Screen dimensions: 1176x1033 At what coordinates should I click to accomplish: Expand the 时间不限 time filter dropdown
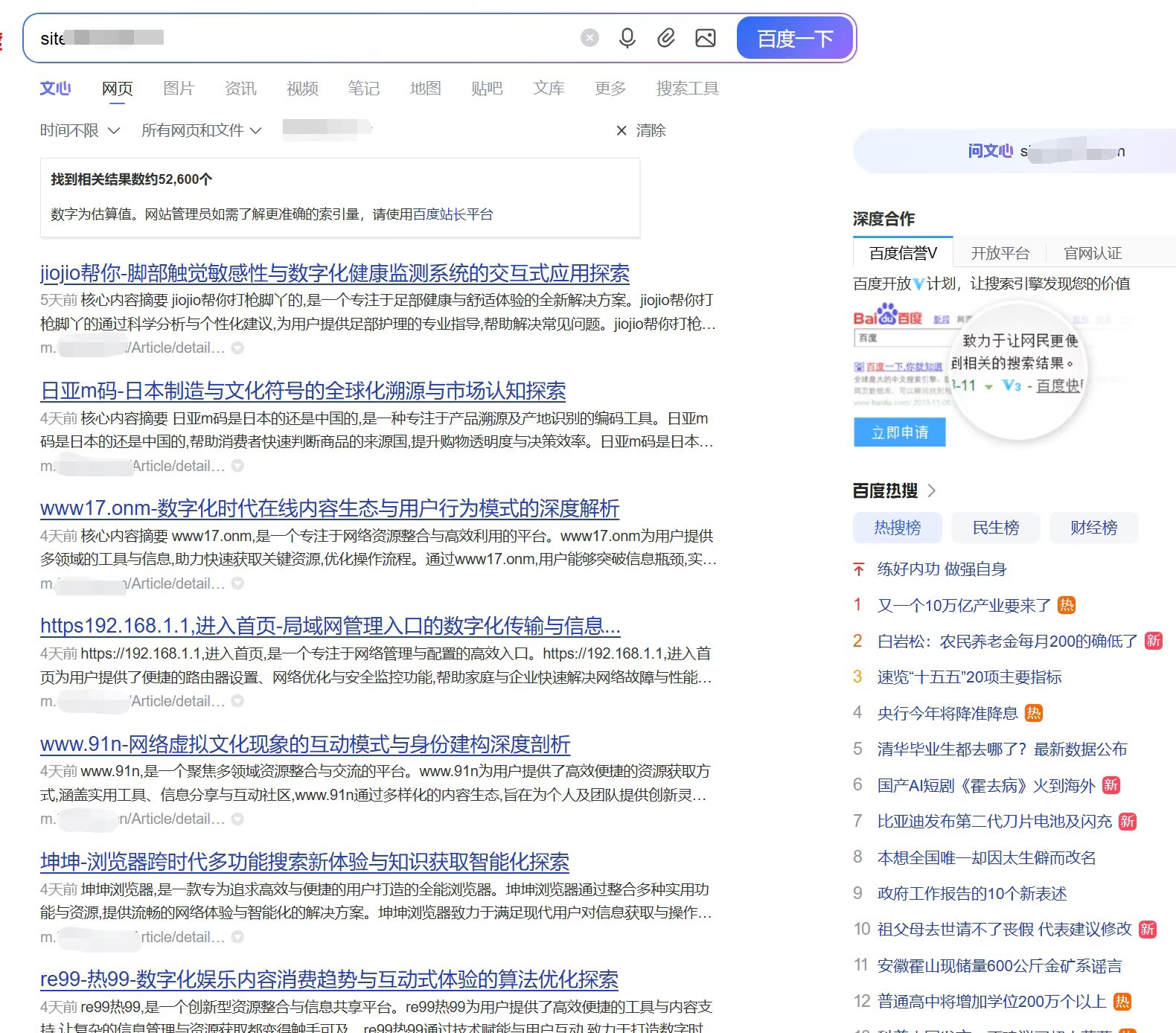(80, 131)
